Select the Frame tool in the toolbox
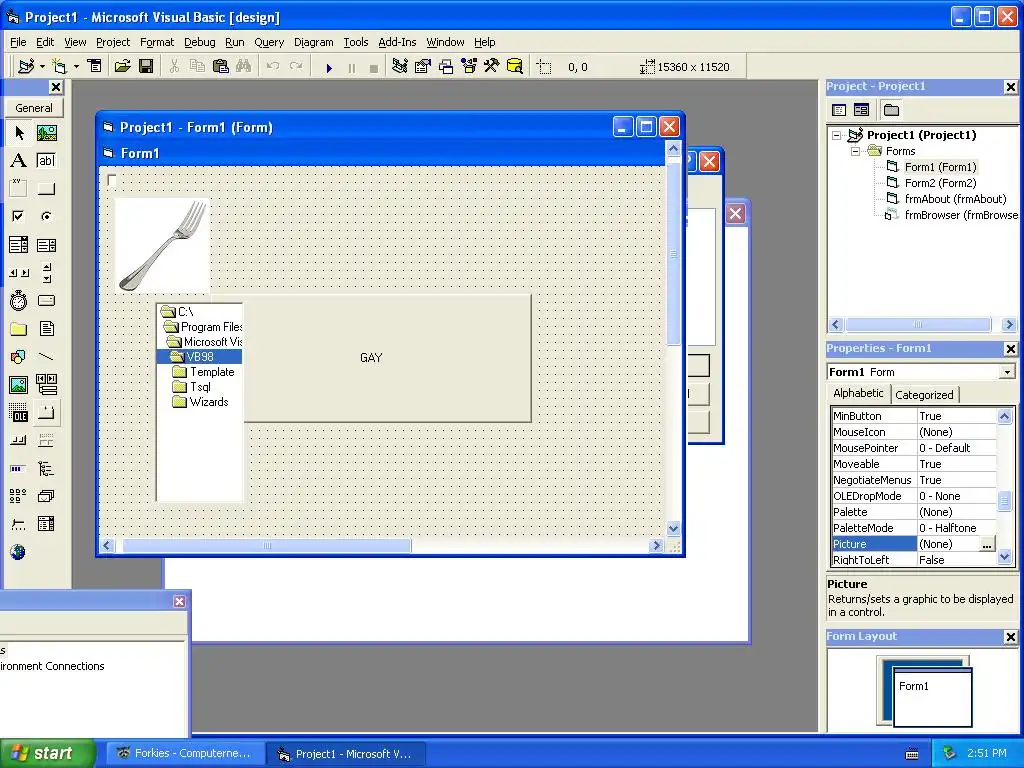1024x768 pixels. click(19, 189)
